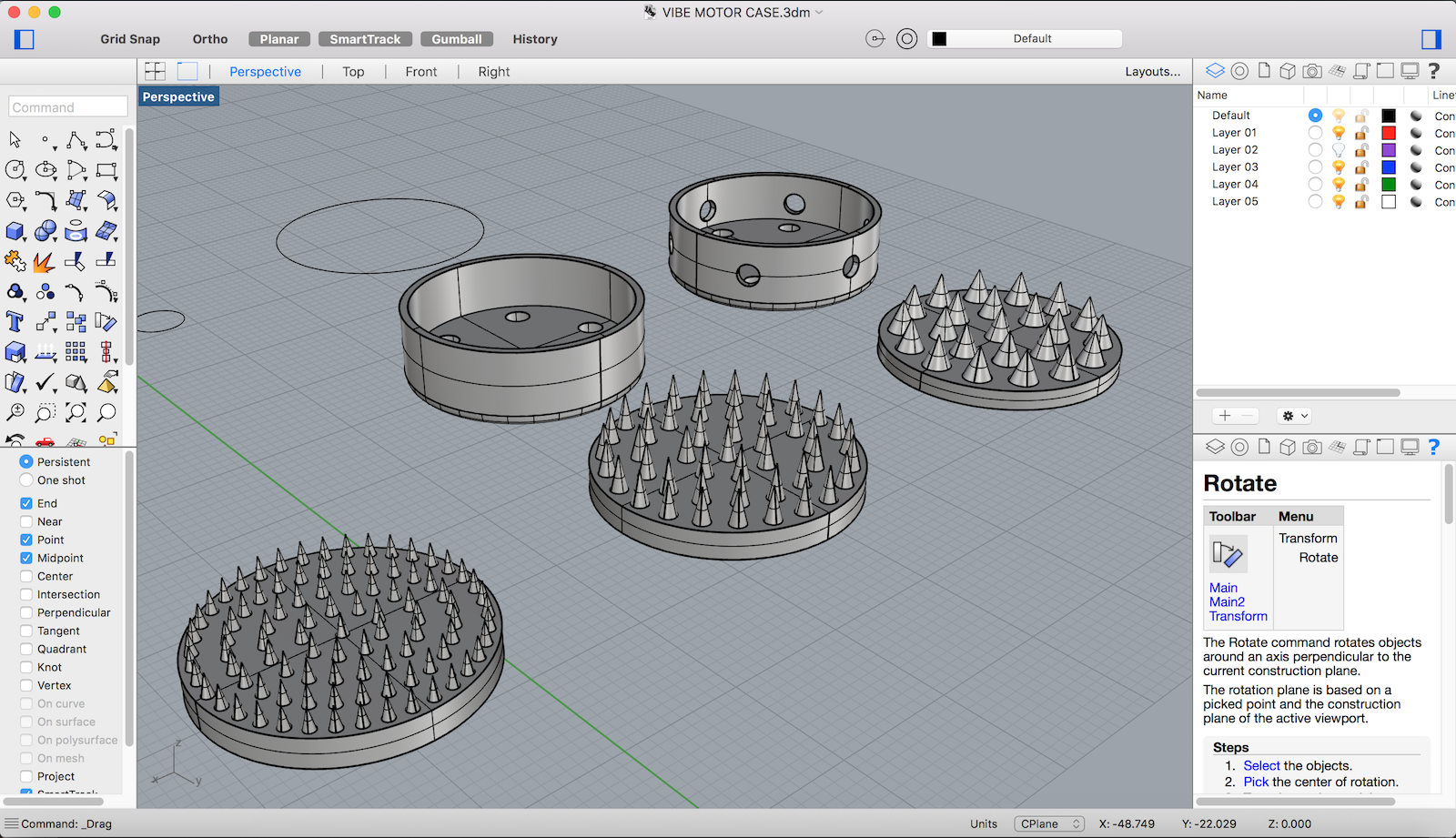The height and width of the screenshot is (838, 1456).
Task: Open the Rectangular Array tool
Action: [x=76, y=351]
